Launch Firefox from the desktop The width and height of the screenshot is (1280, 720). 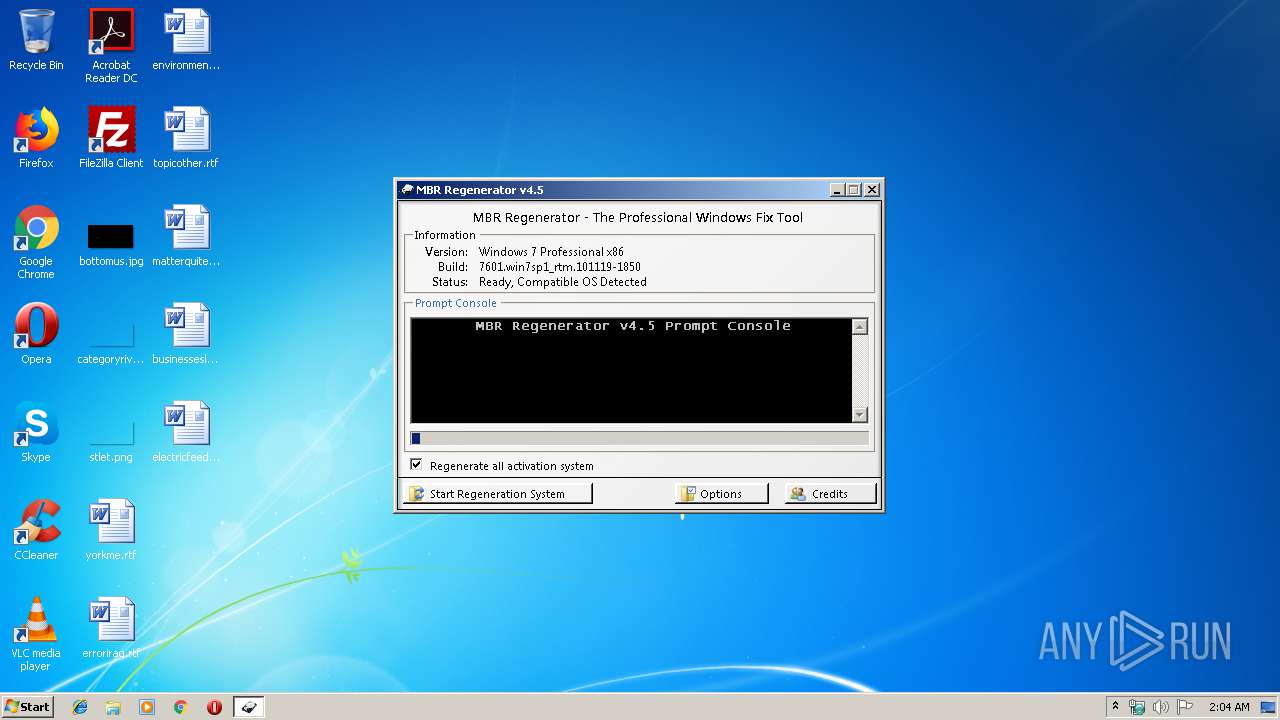(x=36, y=138)
